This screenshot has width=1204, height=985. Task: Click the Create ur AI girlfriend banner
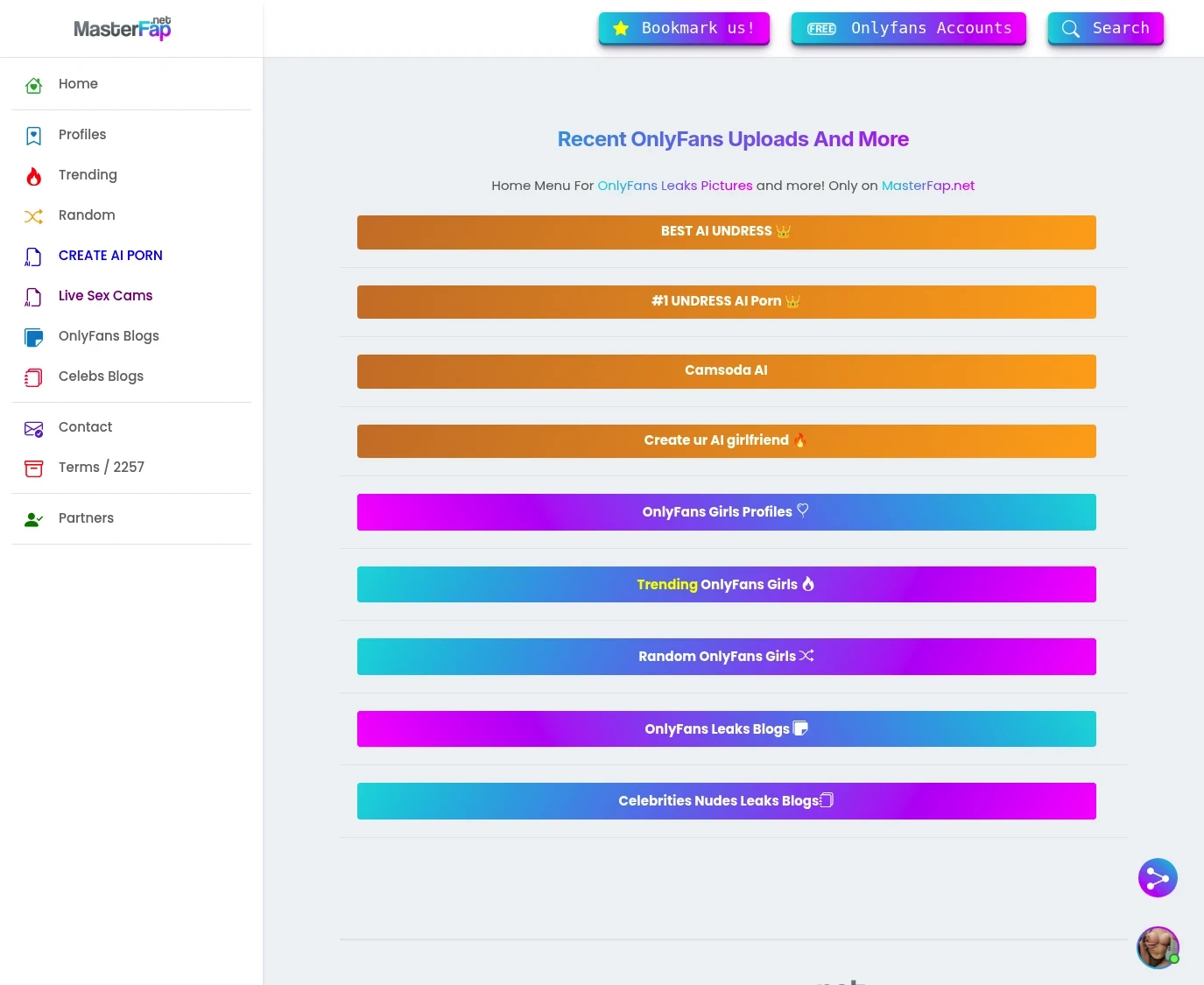point(727,441)
